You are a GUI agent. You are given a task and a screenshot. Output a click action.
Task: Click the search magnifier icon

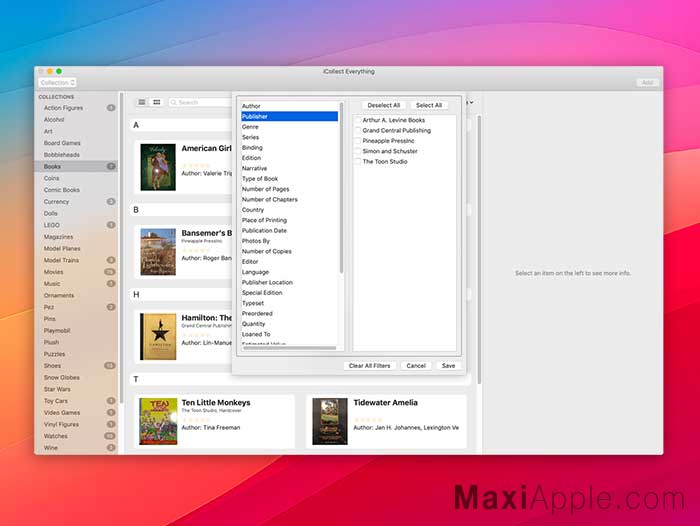click(x=174, y=102)
